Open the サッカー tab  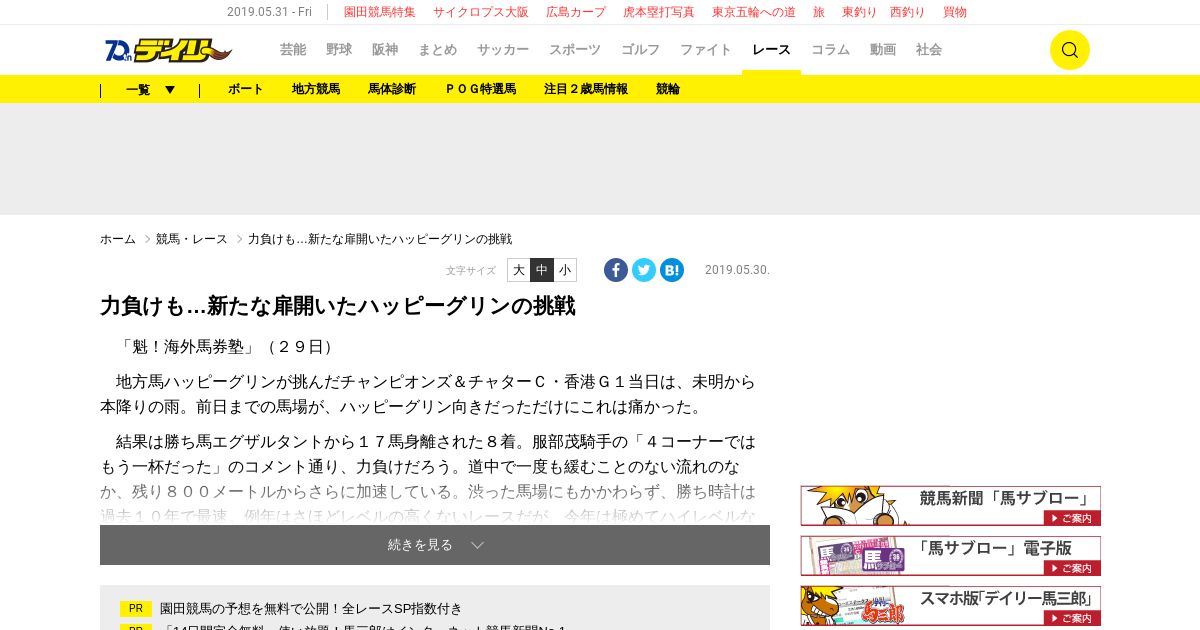503,50
